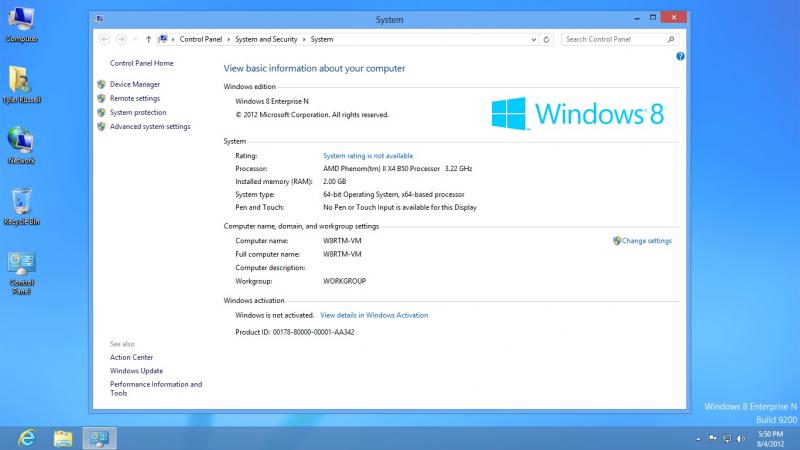Open Windows Update under See also
Image resolution: width=800 pixels, height=450 pixels.
click(136, 371)
